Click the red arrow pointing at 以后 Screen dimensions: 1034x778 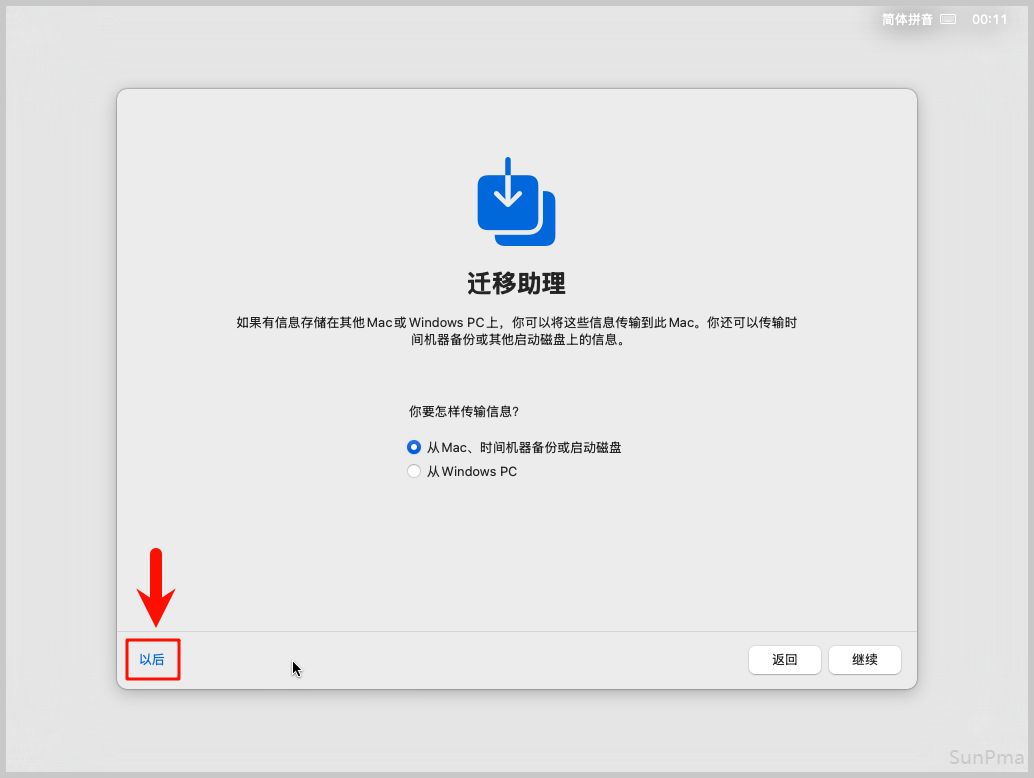[x=155, y=588]
